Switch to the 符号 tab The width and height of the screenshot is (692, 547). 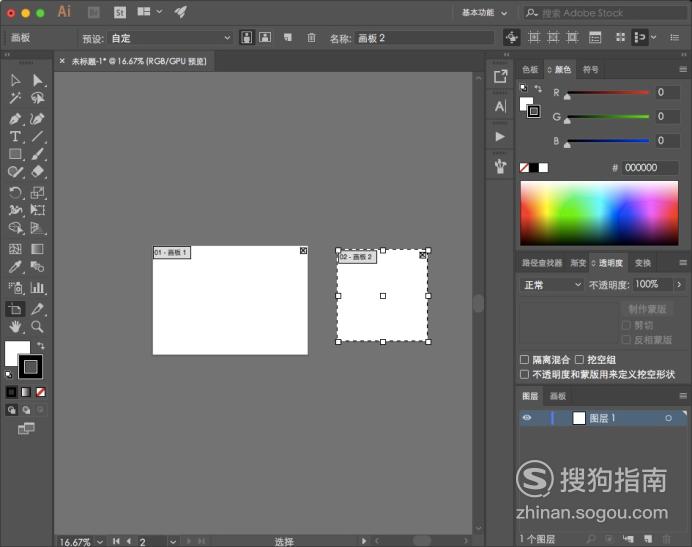coord(590,69)
